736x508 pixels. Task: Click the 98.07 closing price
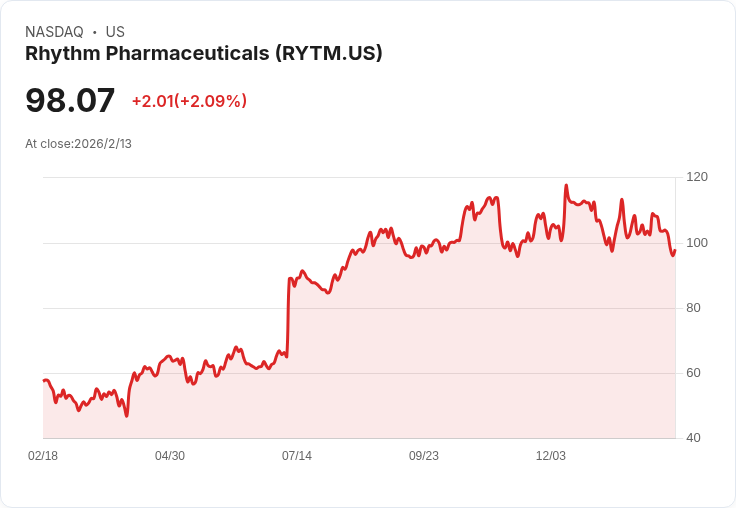click(70, 100)
